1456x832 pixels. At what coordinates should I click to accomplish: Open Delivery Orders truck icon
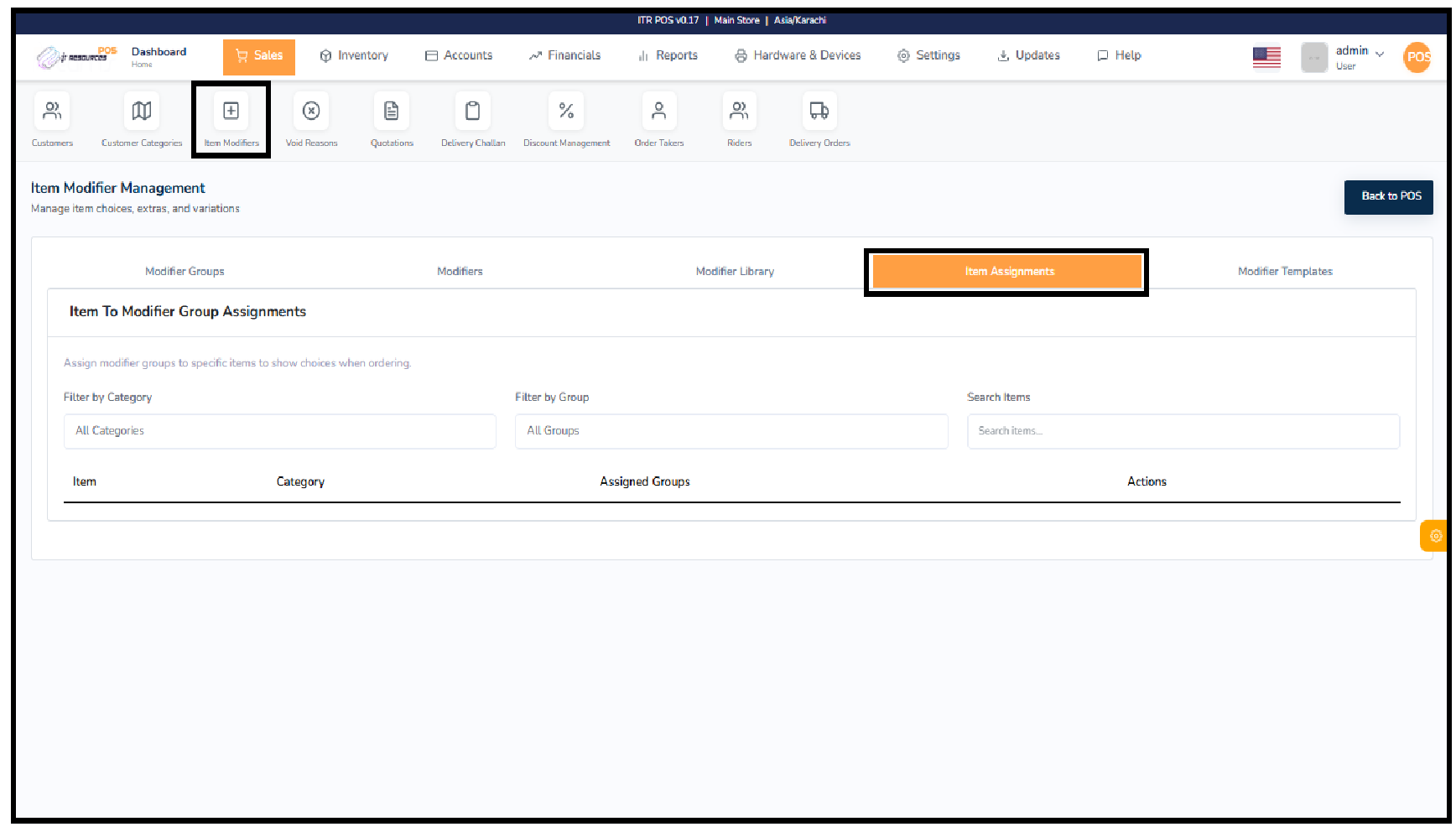[x=819, y=112]
